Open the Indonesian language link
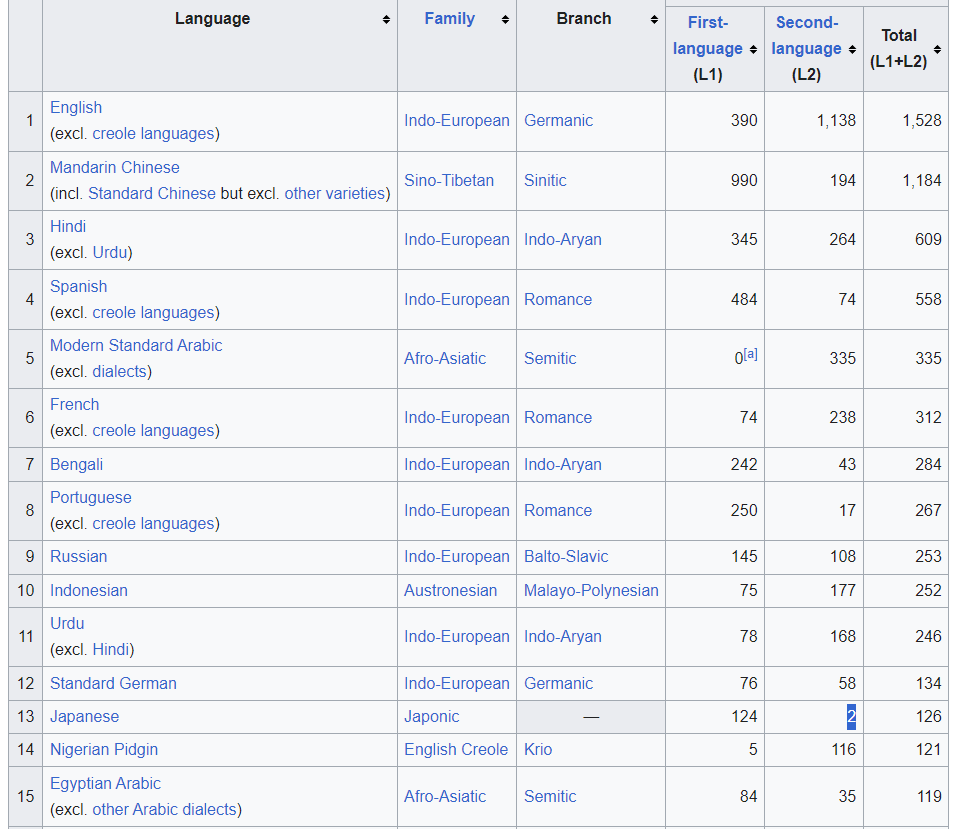The width and height of the screenshot is (960, 829). pos(89,591)
